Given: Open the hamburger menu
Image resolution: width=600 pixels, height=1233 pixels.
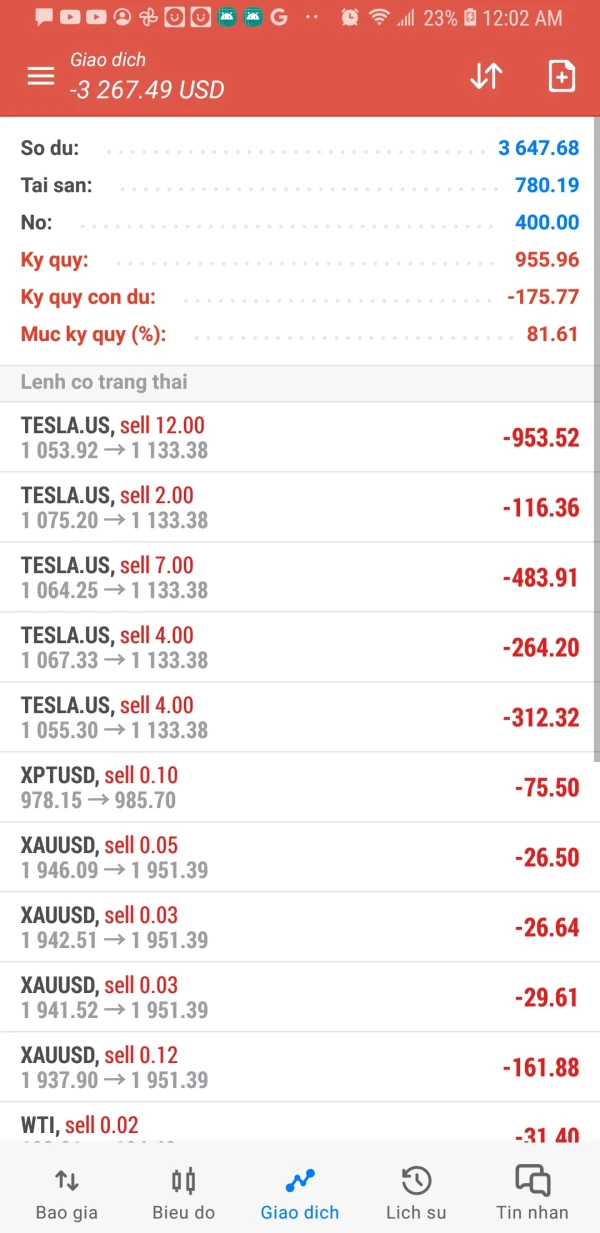Looking at the screenshot, I should click(41, 76).
